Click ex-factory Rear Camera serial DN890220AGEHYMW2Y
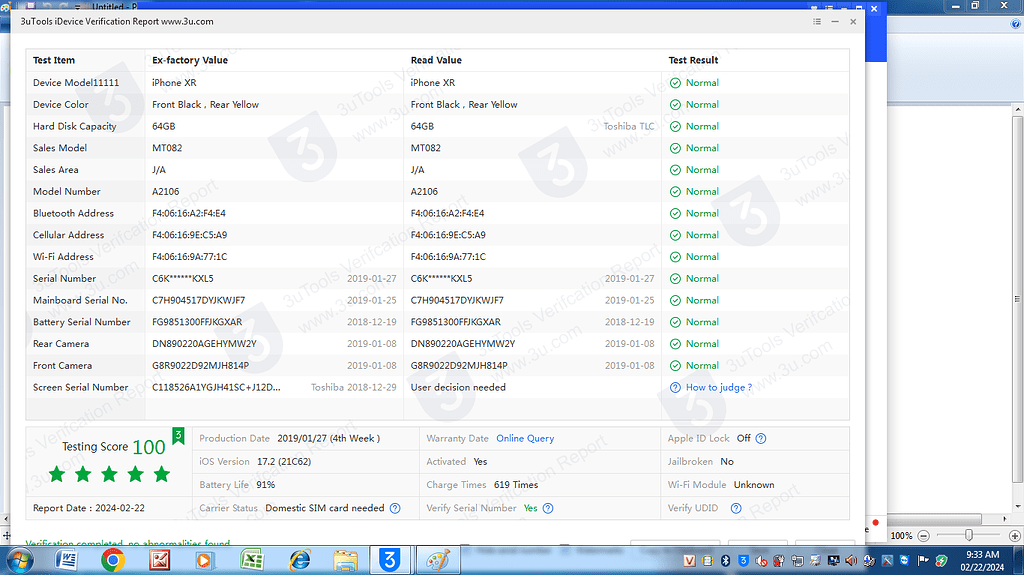The width and height of the screenshot is (1024, 575). pos(204,344)
